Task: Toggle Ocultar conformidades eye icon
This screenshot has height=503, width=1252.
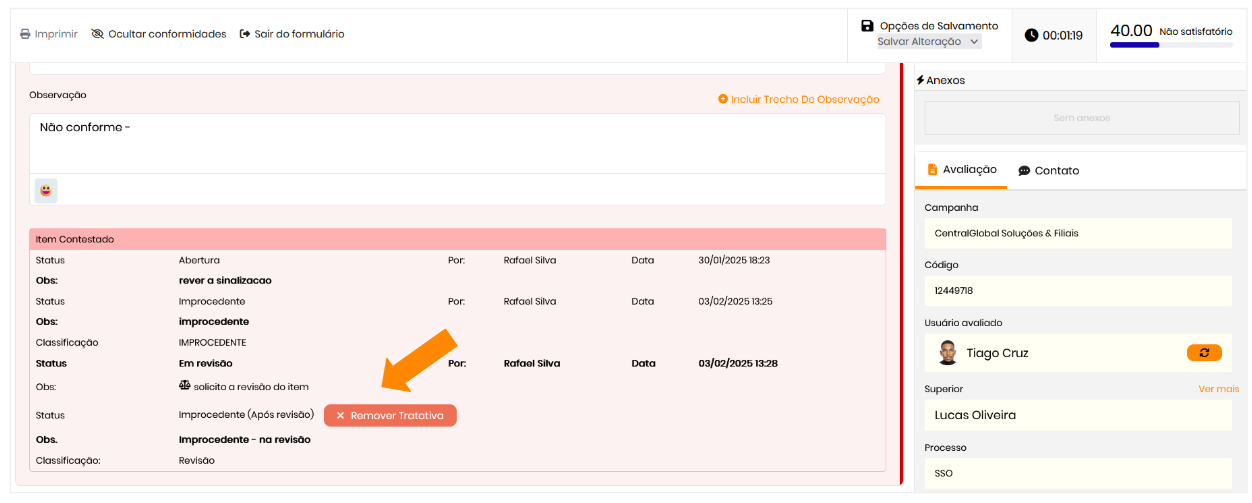Action: [x=97, y=34]
